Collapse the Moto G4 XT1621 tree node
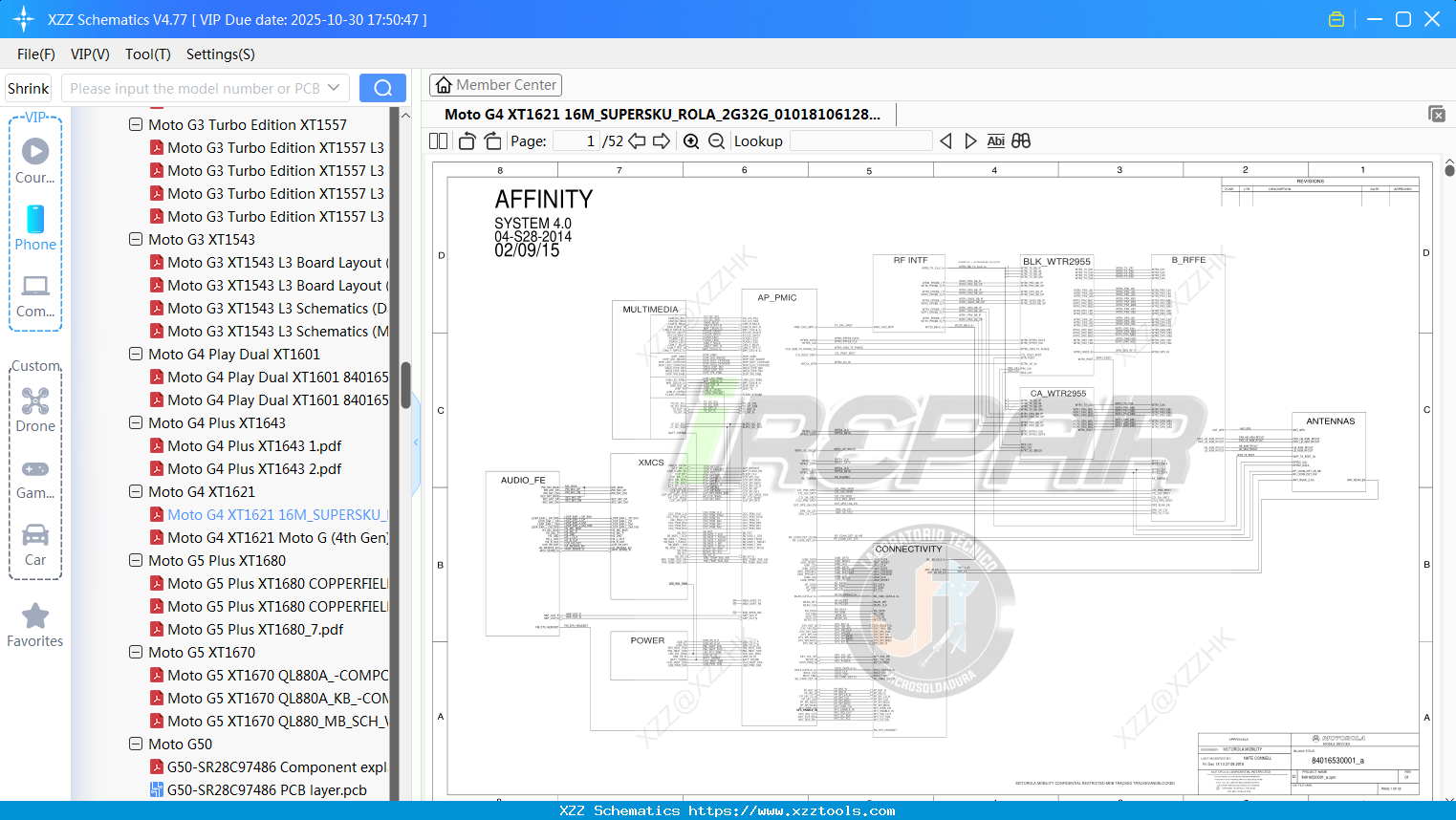 135,491
